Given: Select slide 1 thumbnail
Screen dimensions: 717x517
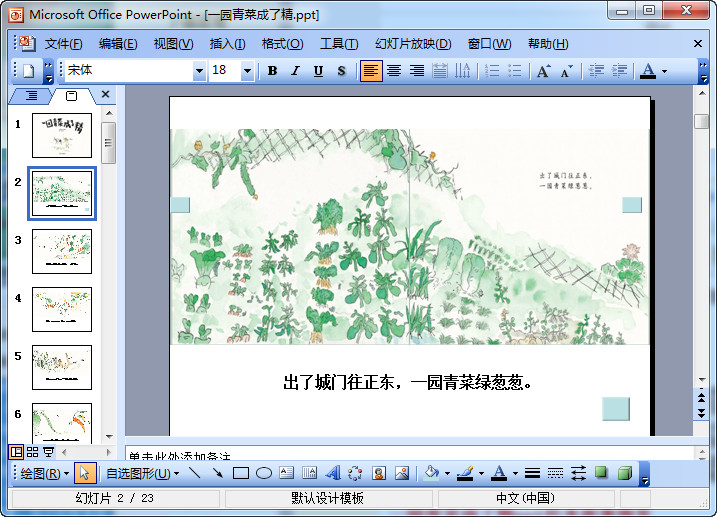Looking at the screenshot, I should coord(62,135).
